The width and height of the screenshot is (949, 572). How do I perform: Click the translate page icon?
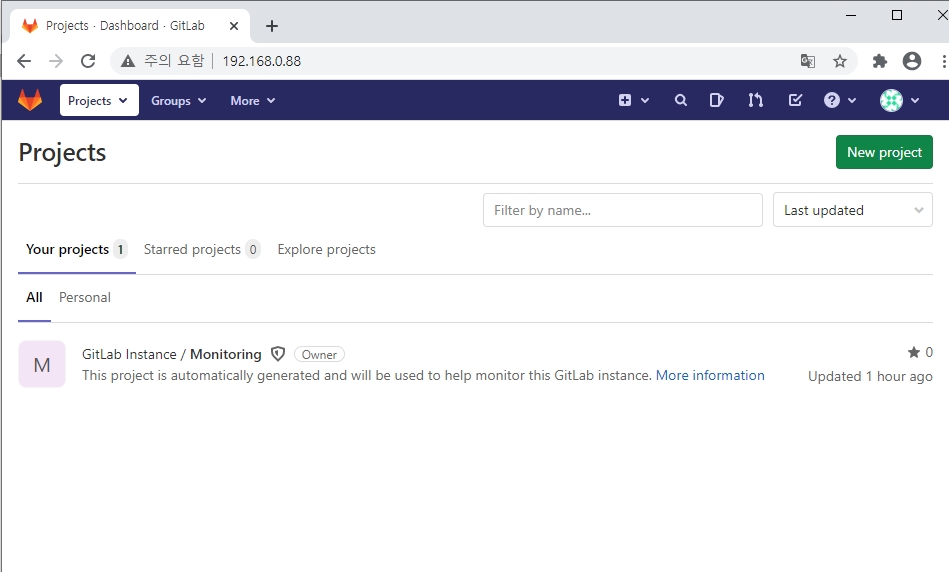point(807,61)
